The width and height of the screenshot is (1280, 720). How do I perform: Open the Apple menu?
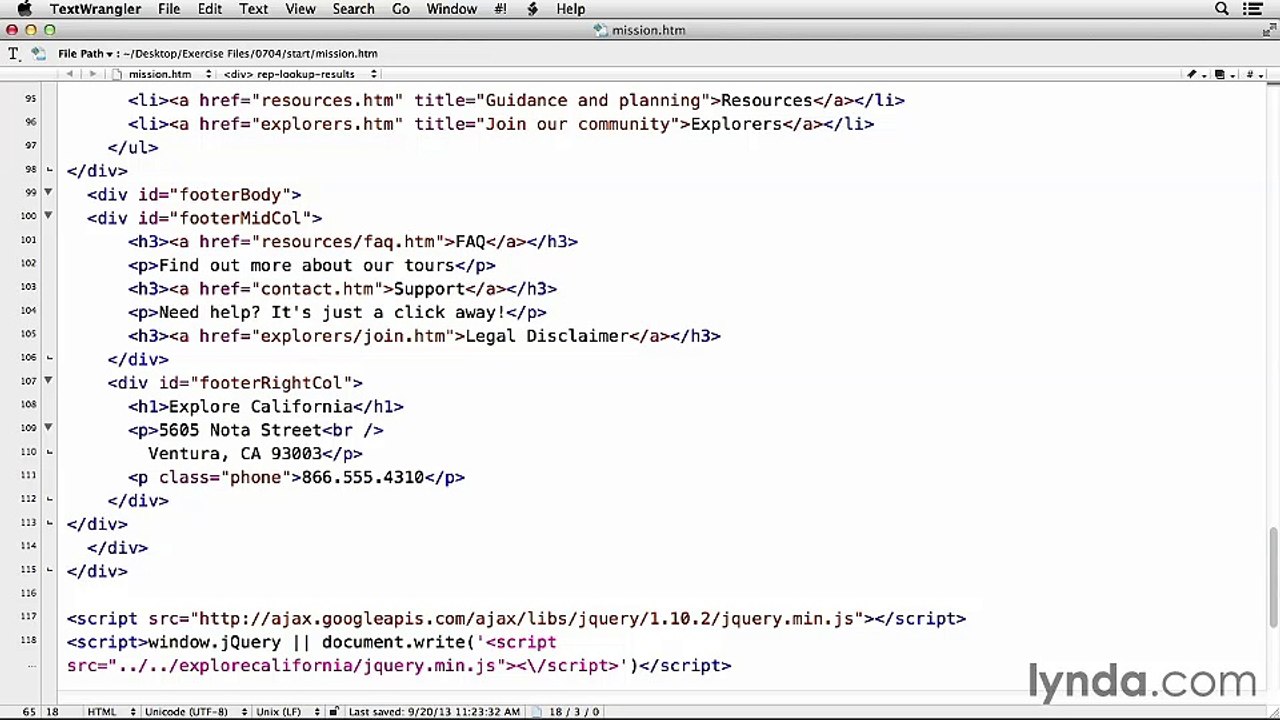tap(23, 9)
